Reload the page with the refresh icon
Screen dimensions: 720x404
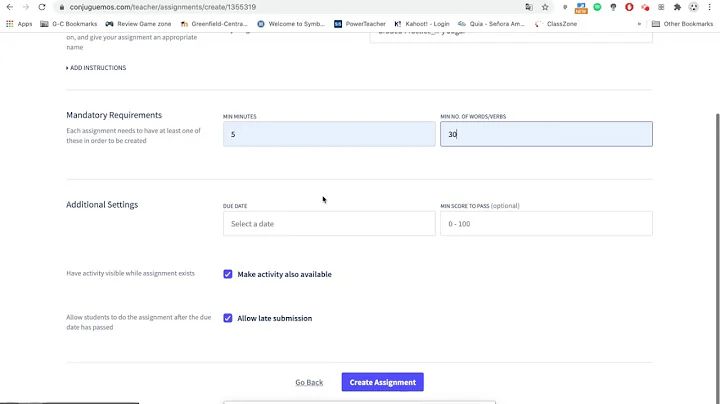(x=41, y=7)
